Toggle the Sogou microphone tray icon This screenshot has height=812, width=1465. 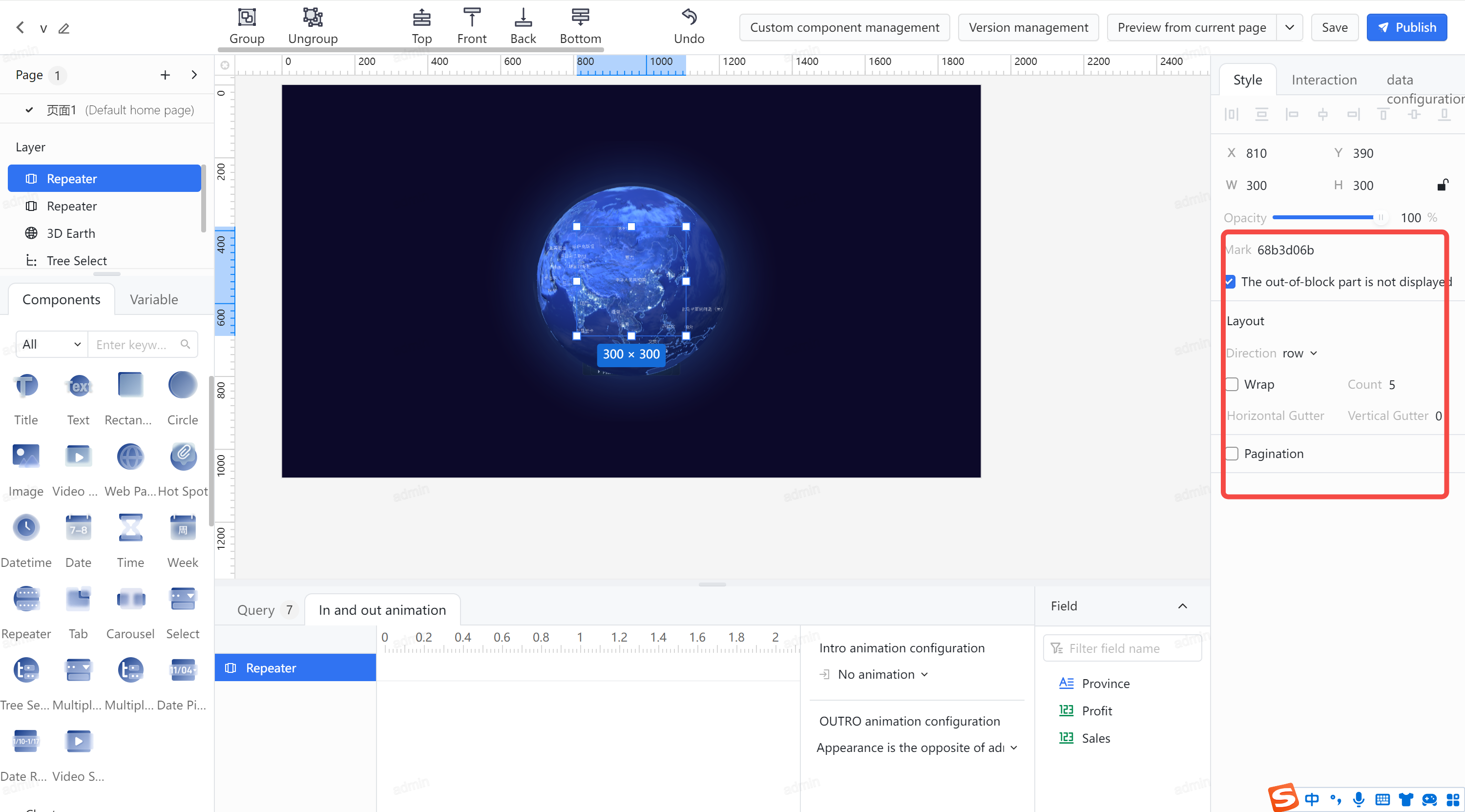click(x=1359, y=799)
